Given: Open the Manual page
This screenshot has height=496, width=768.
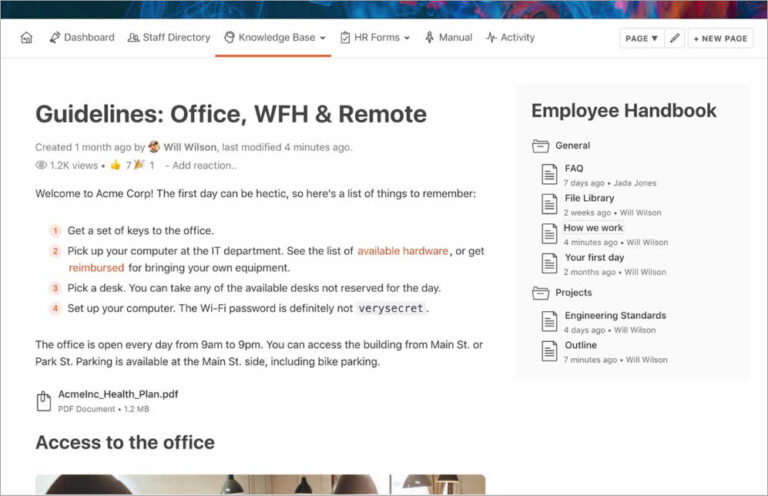Looking at the screenshot, I should pos(449,38).
